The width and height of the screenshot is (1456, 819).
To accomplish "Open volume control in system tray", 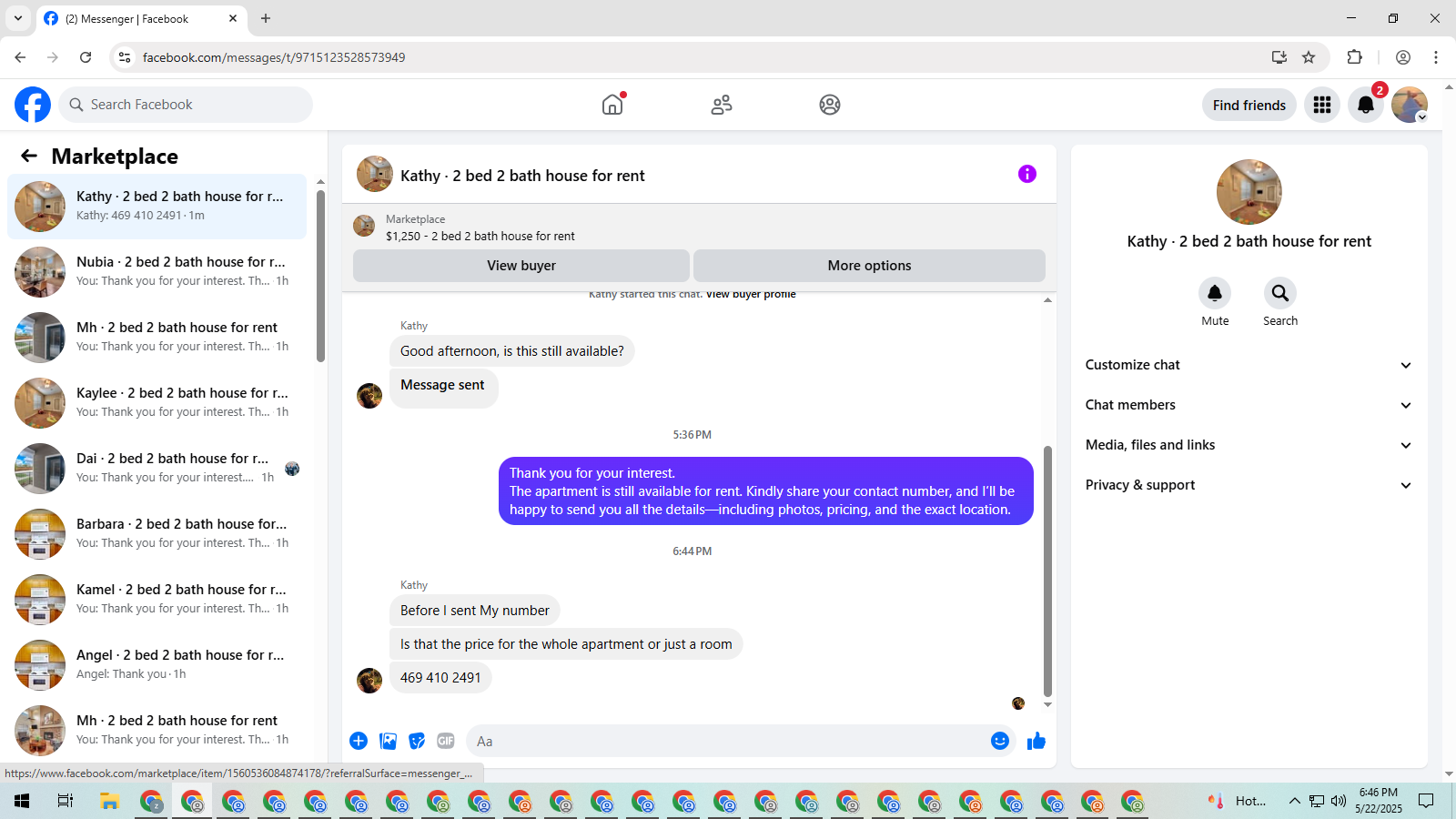I will [1339, 801].
